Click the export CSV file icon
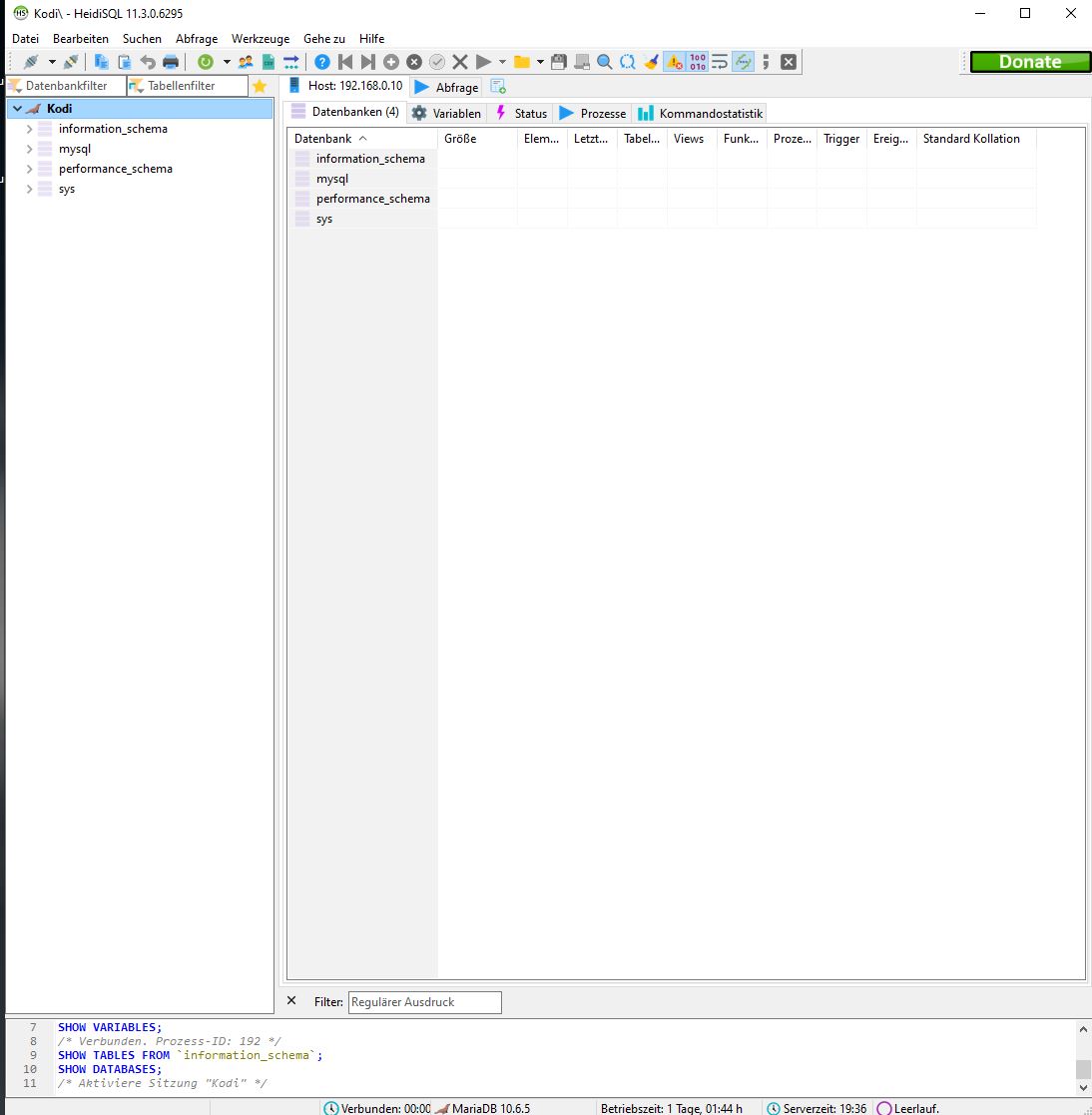1092x1115 pixels. coord(269,62)
